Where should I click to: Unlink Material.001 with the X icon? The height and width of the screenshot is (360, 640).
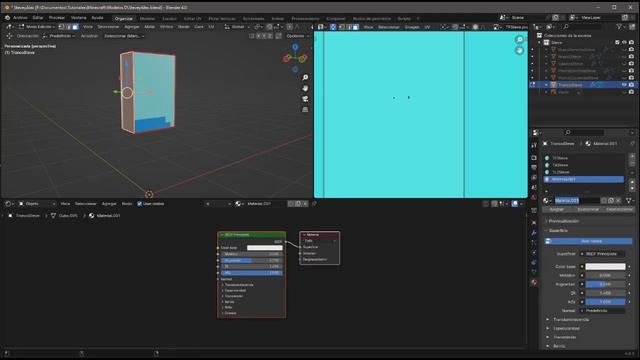618,200
